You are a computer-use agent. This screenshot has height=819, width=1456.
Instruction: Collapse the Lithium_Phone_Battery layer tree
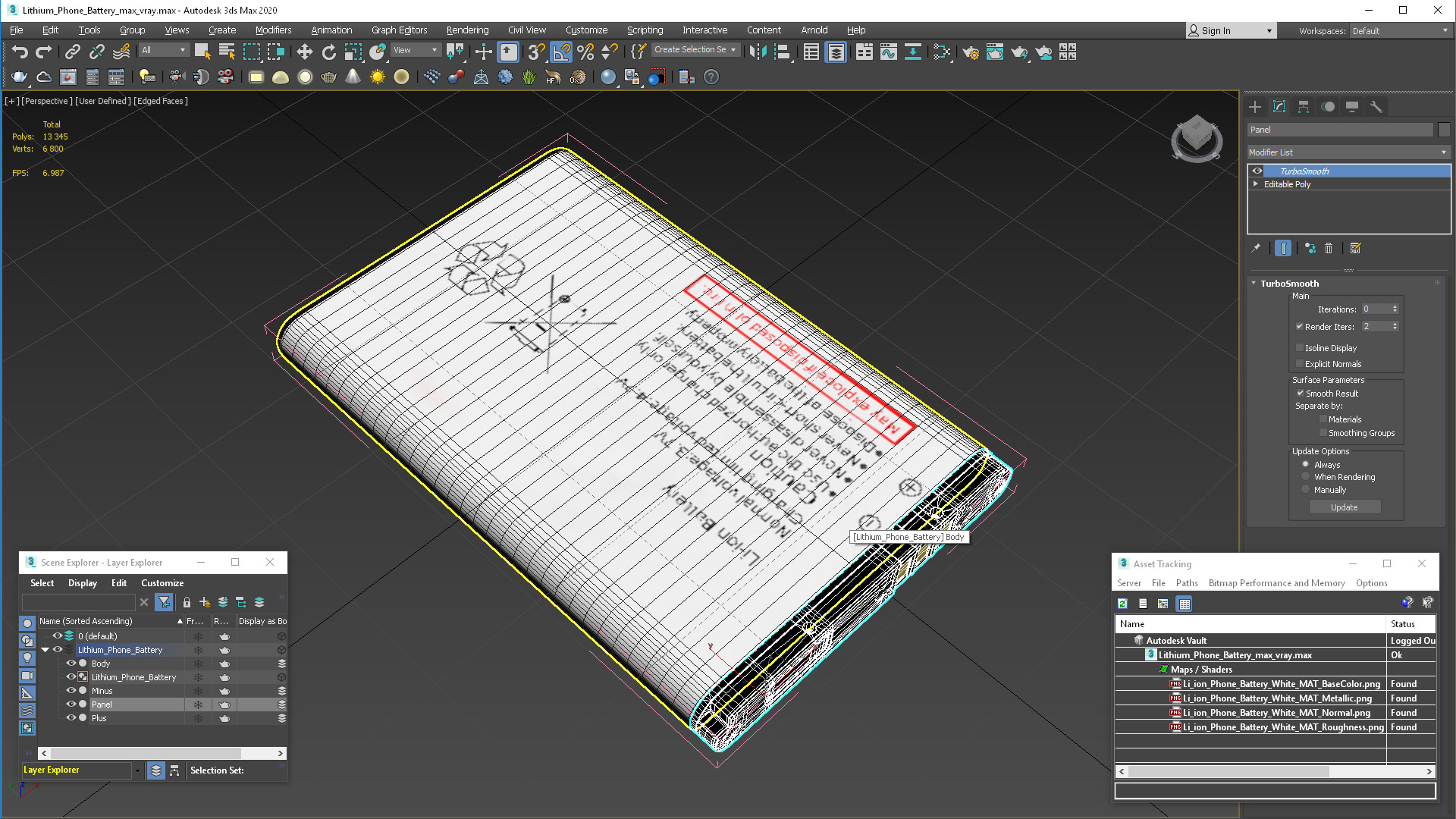click(45, 650)
